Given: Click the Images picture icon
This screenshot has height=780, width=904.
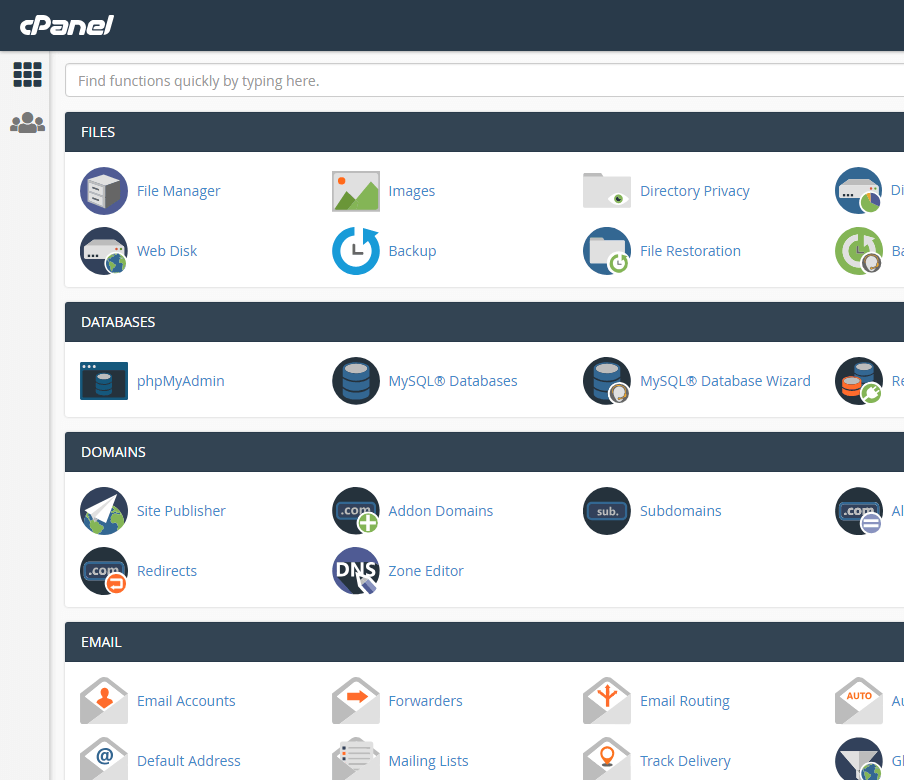Looking at the screenshot, I should pos(356,191).
